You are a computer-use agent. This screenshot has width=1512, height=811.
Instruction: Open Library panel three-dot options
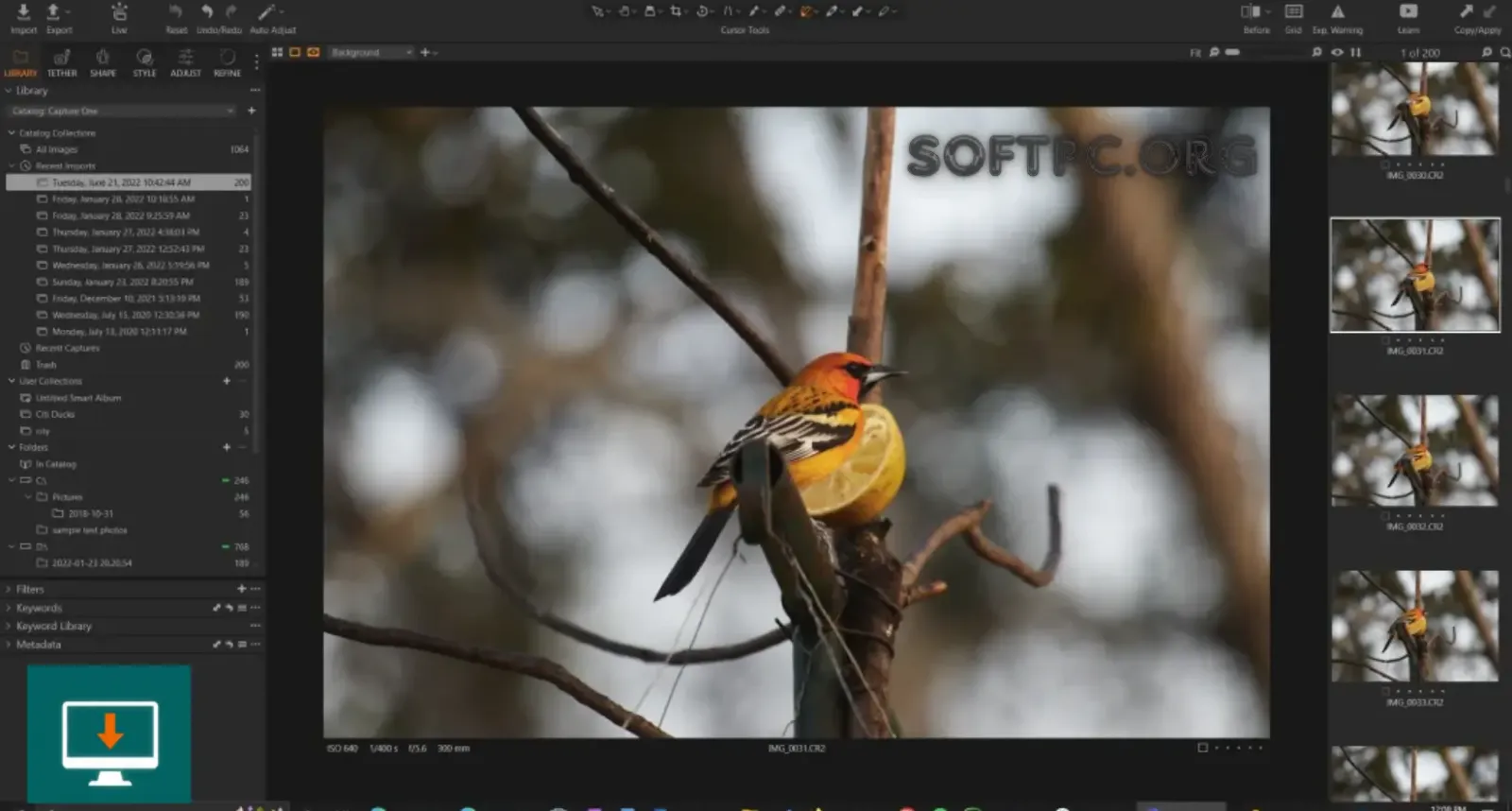(x=254, y=91)
